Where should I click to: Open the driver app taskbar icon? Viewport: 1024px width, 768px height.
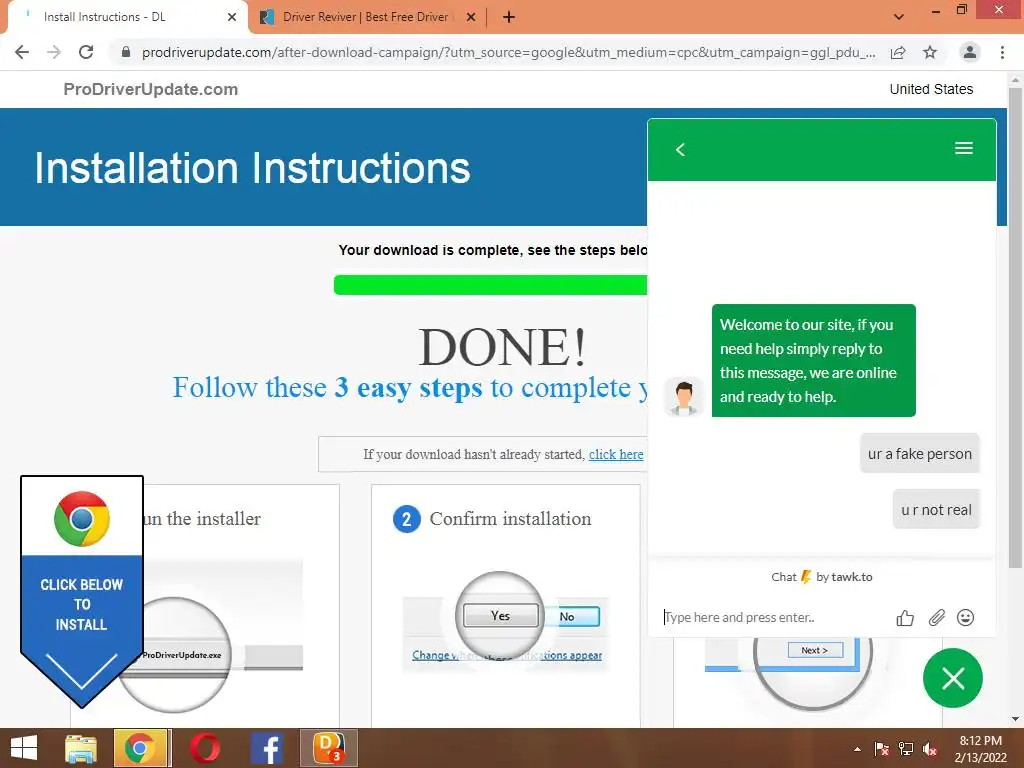[x=329, y=748]
